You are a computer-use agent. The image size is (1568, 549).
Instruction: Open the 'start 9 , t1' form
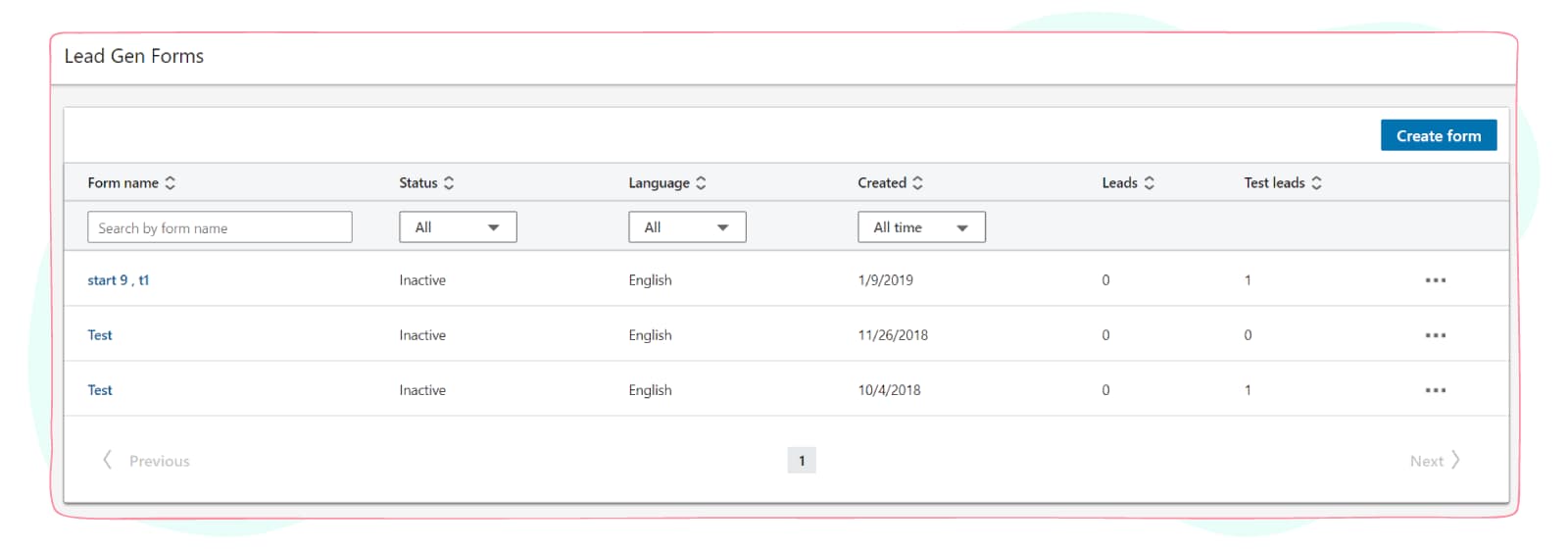119,280
